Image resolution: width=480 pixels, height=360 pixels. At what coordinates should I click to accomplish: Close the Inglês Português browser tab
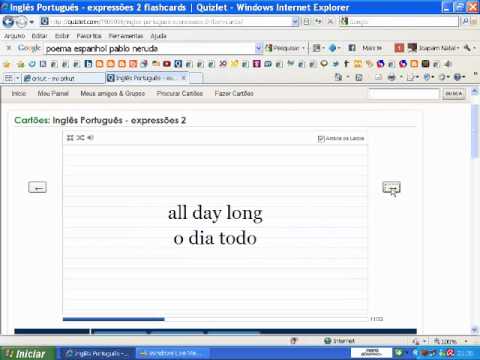(183, 78)
